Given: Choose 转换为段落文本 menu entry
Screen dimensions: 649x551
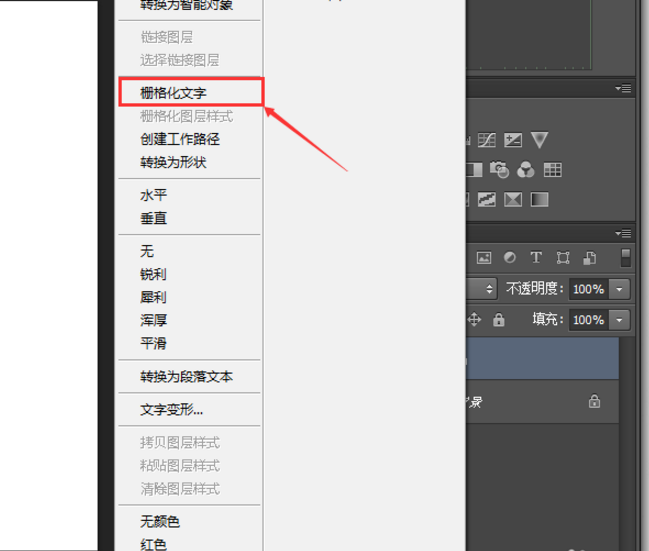Looking at the screenshot, I should click(189, 376).
